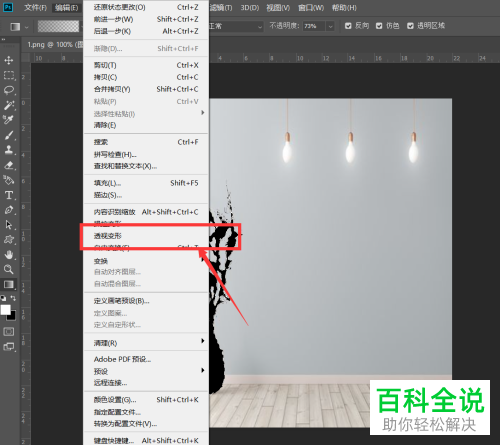Choose Adobe PDF 预设... menu item
Image resolution: width=500 pixels, height=445 pixels.
pos(146,359)
